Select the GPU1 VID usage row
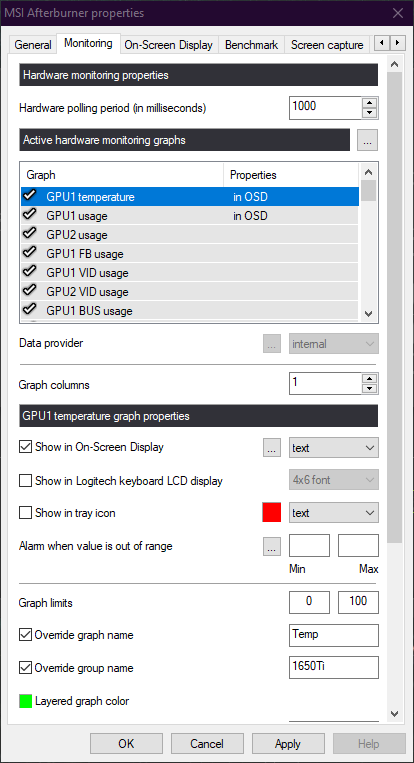Viewport: 414px width, 763px height. pos(190,272)
